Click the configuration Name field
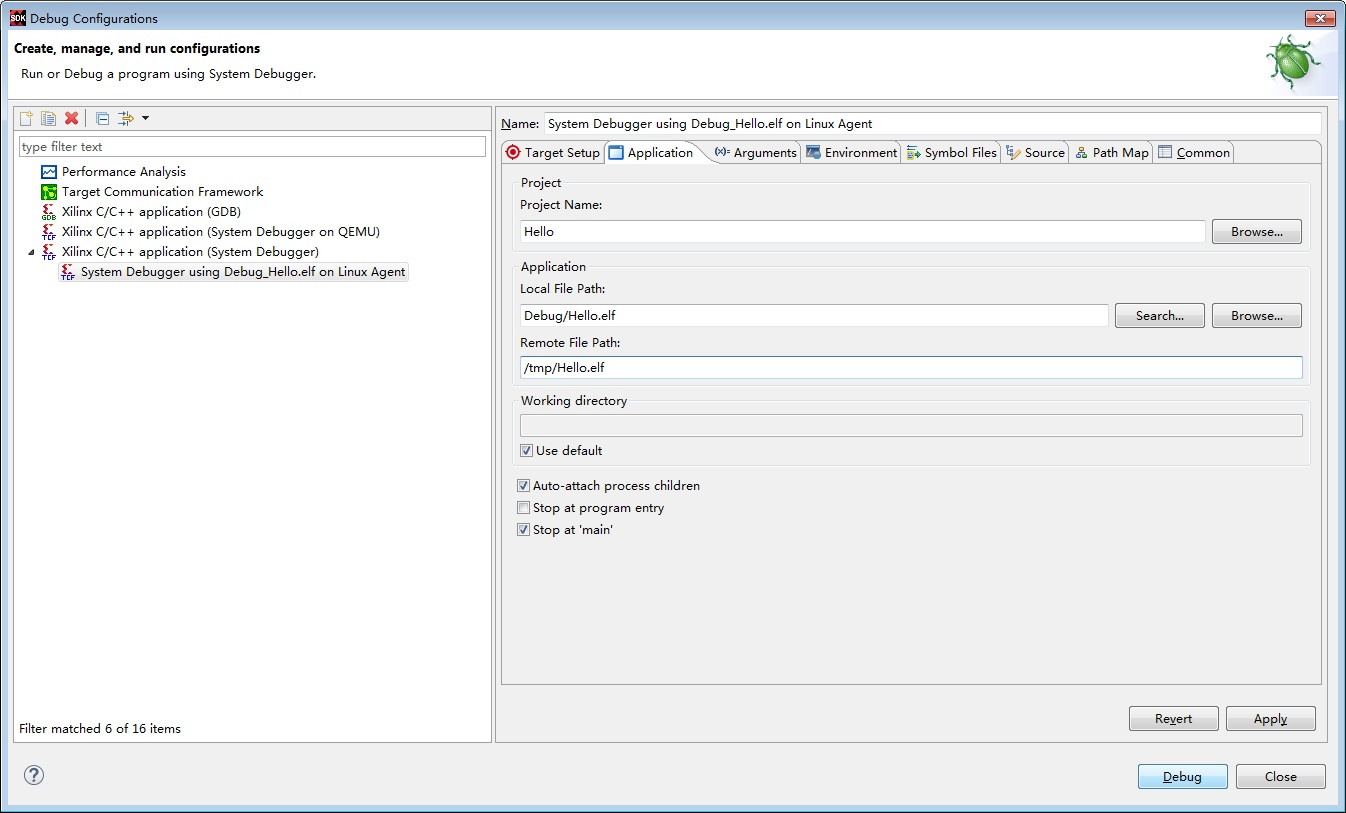Image resolution: width=1346 pixels, height=813 pixels. [932, 124]
